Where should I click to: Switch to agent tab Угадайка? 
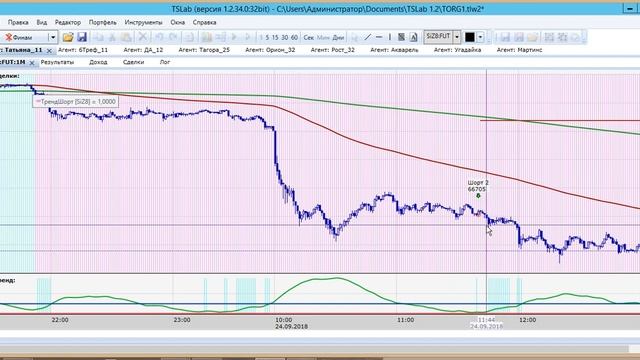[x=458, y=50]
